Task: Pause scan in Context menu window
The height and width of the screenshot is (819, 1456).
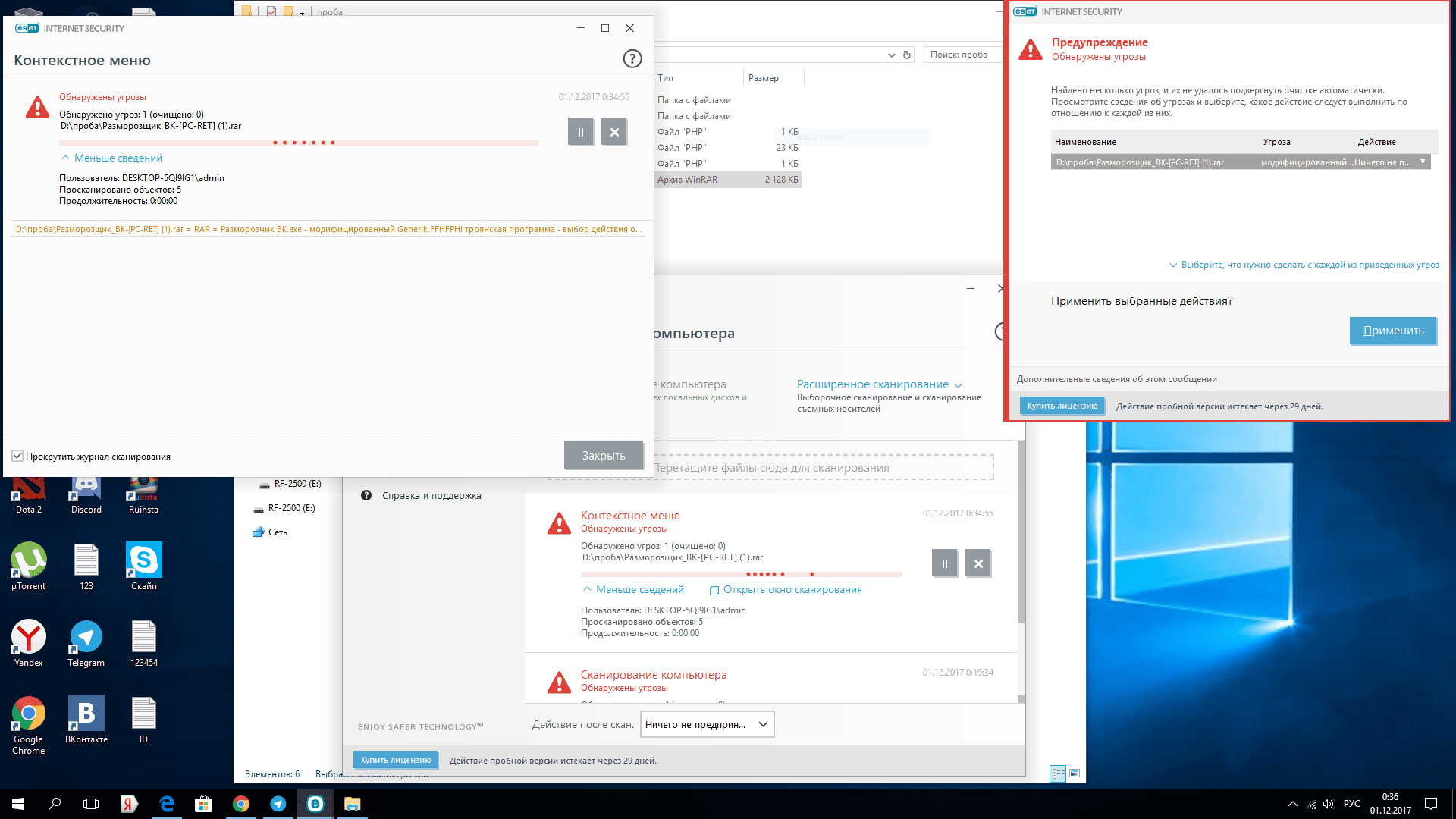Action: [x=580, y=132]
